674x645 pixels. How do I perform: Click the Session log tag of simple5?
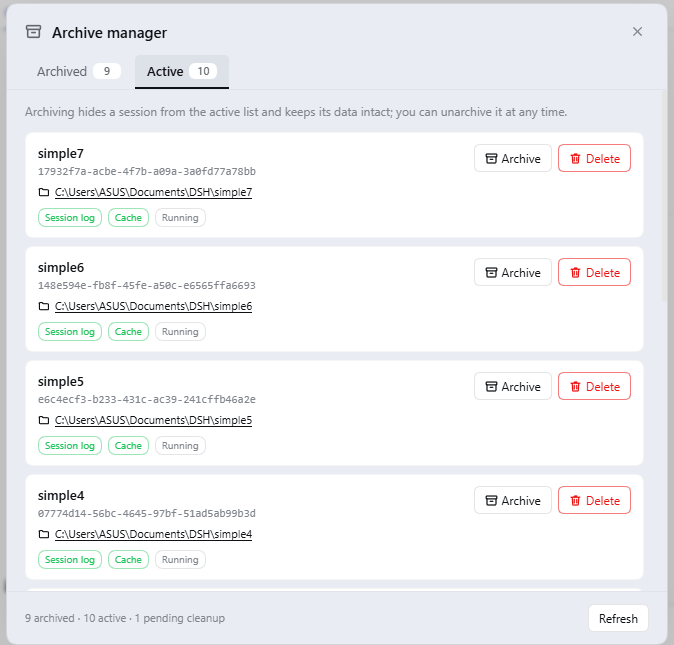(70, 446)
